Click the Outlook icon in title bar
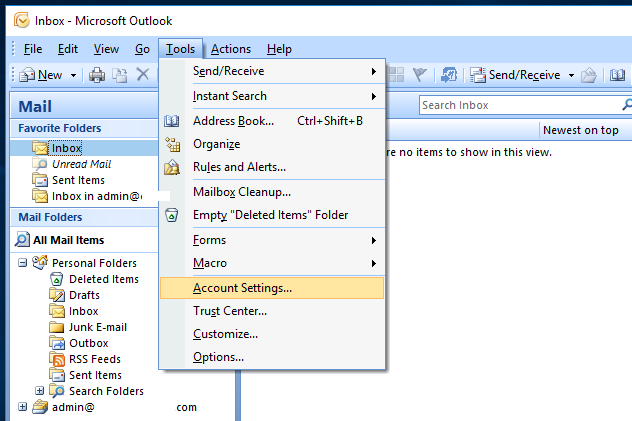This screenshot has width=632, height=421. [22, 20]
